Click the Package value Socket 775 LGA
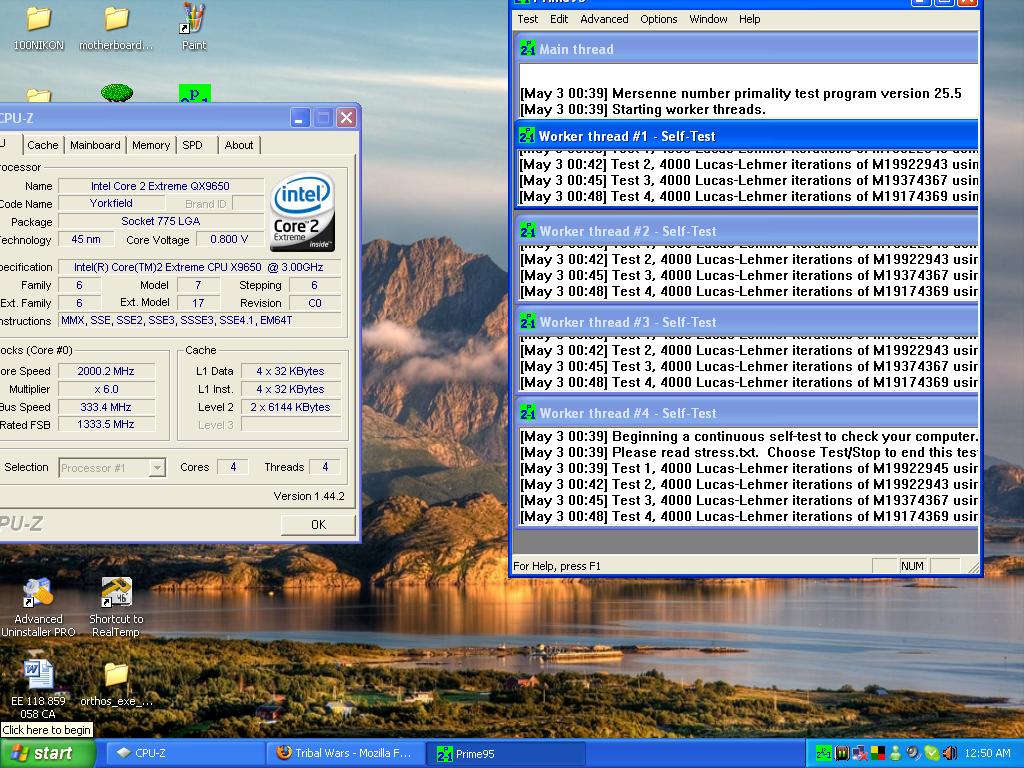1024x768 pixels. 161,221
